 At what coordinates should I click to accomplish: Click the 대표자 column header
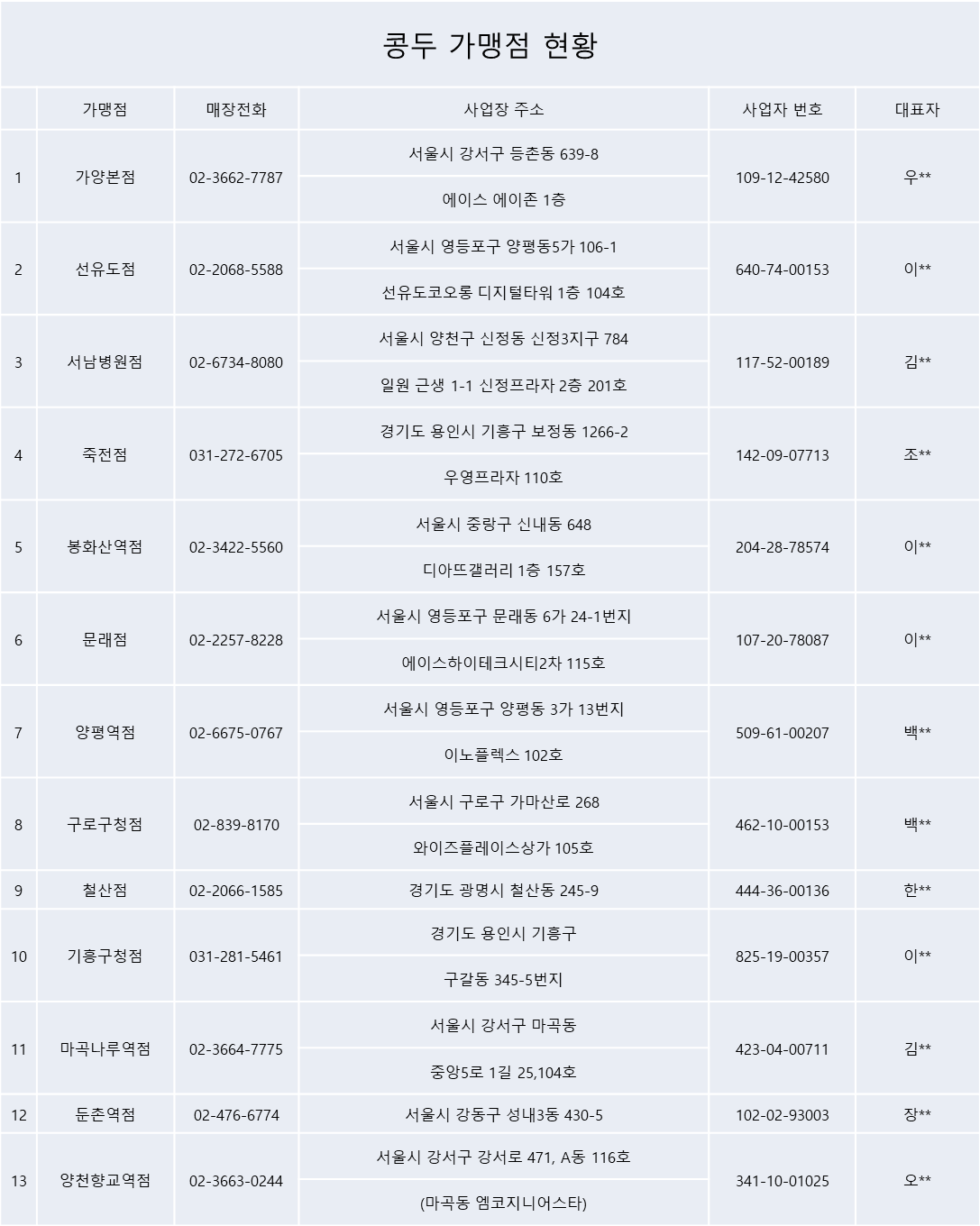tap(917, 109)
